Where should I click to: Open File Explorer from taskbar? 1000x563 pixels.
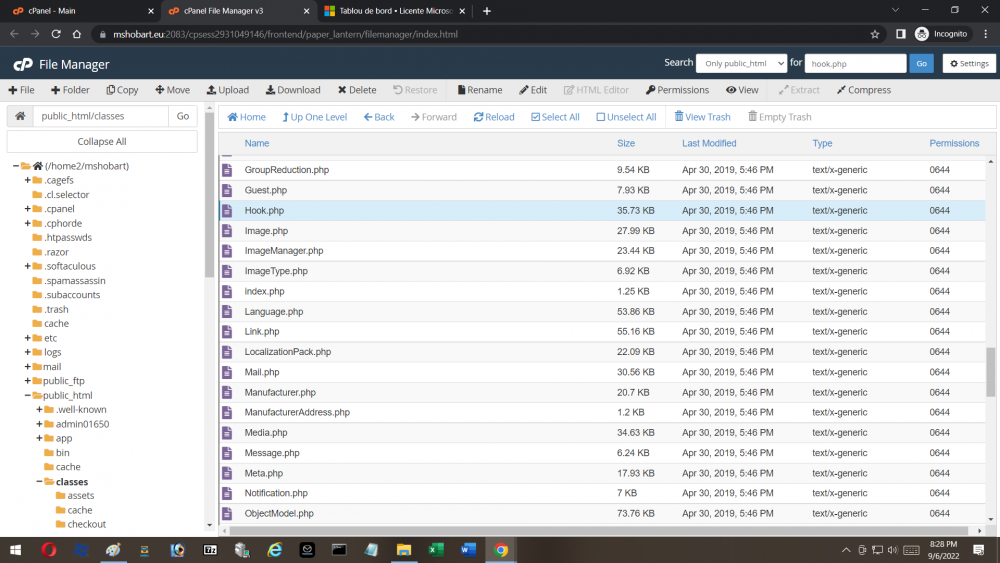coord(404,550)
